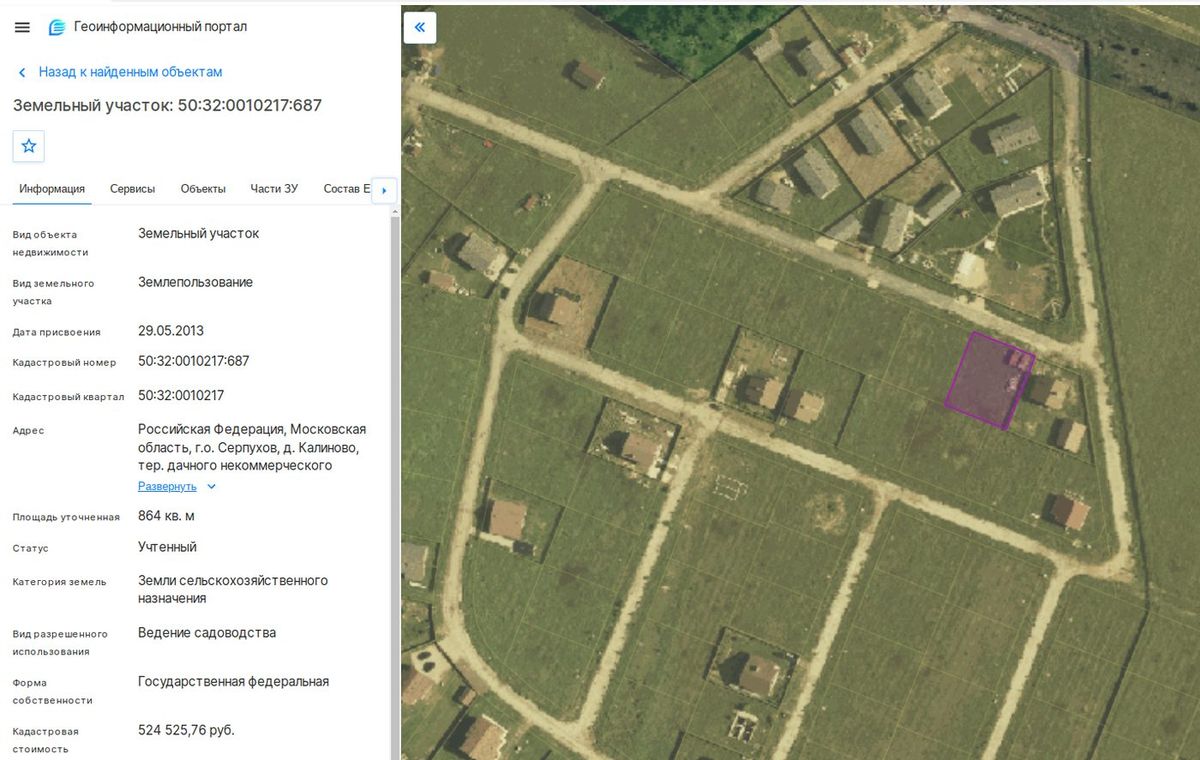Image resolution: width=1200 pixels, height=760 pixels.
Task: Collapse the side panel with double-chevron button
Action: point(420,27)
